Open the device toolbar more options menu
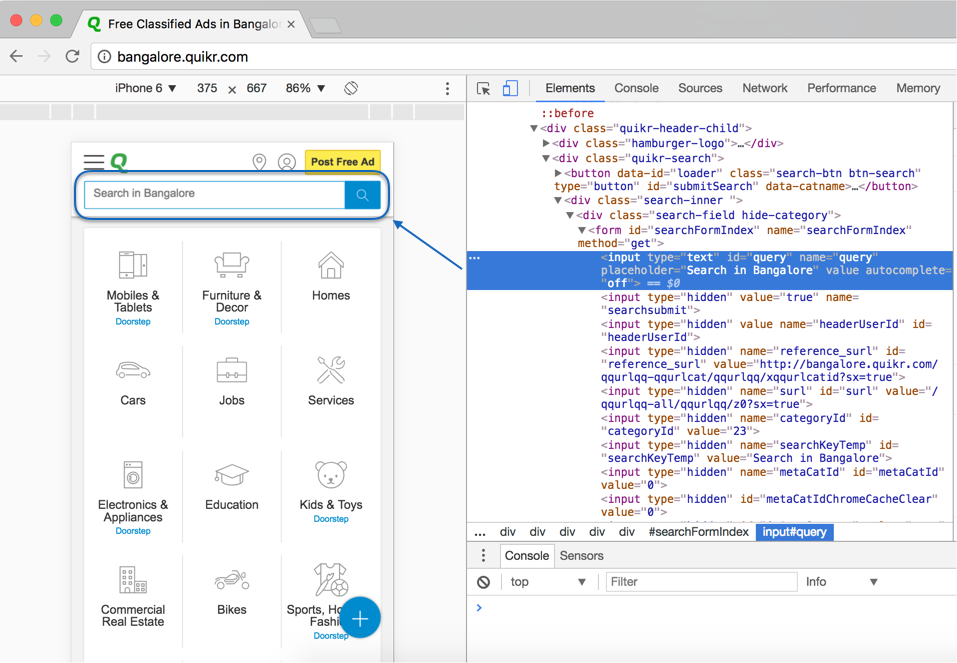The height and width of the screenshot is (663, 957). tap(447, 89)
